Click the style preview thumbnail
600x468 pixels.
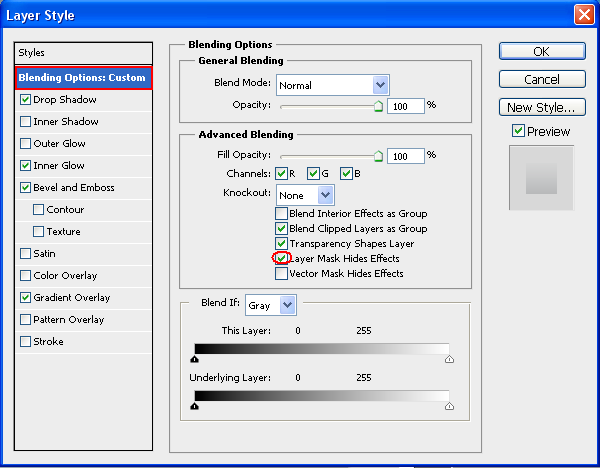tap(541, 178)
